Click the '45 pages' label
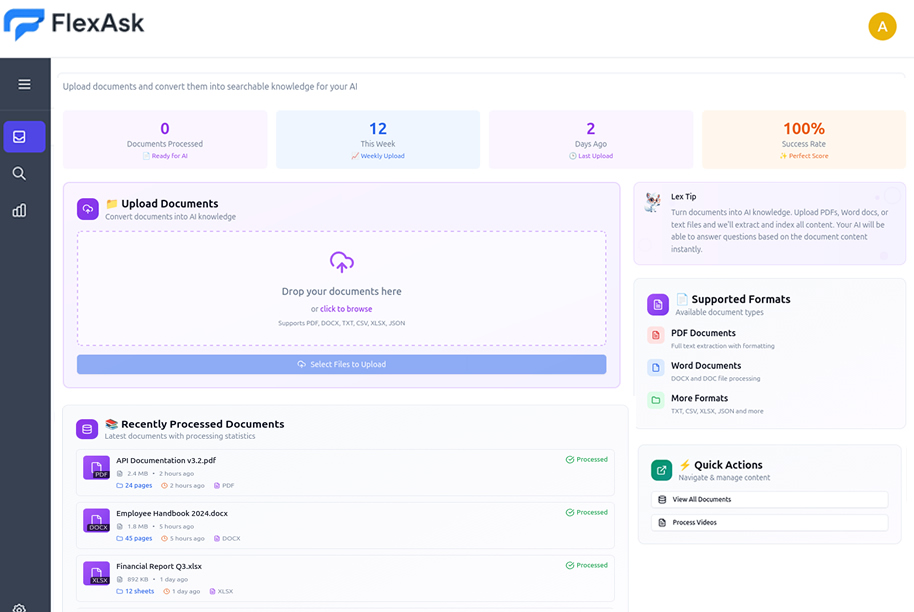This screenshot has width=914, height=612. point(138,539)
